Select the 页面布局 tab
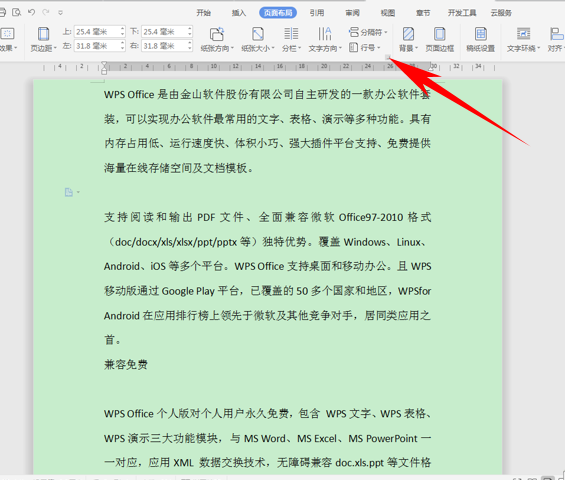Image resolution: width=565 pixels, height=480 pixels. point(278,13)
